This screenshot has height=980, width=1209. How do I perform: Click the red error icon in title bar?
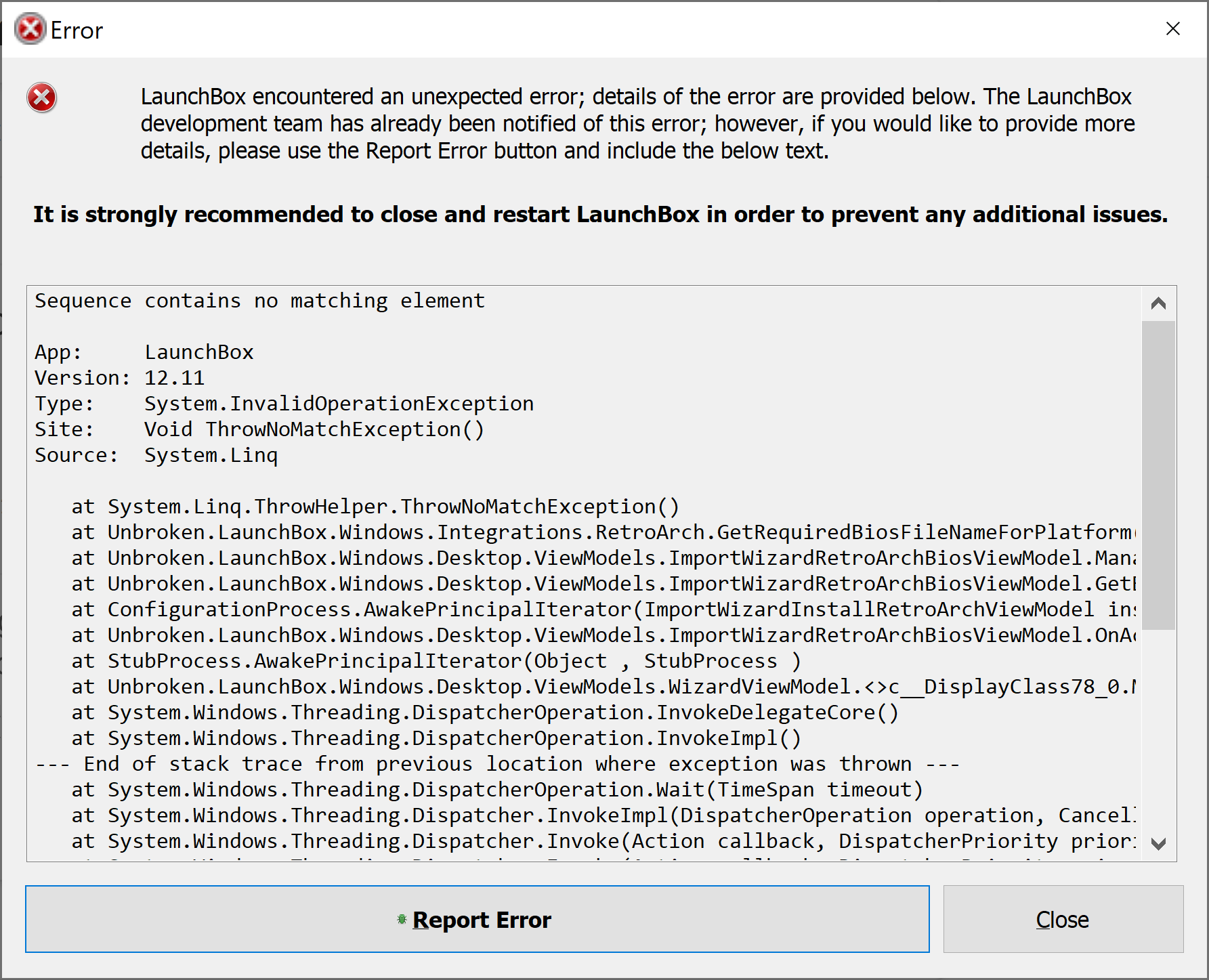point(30,29)
